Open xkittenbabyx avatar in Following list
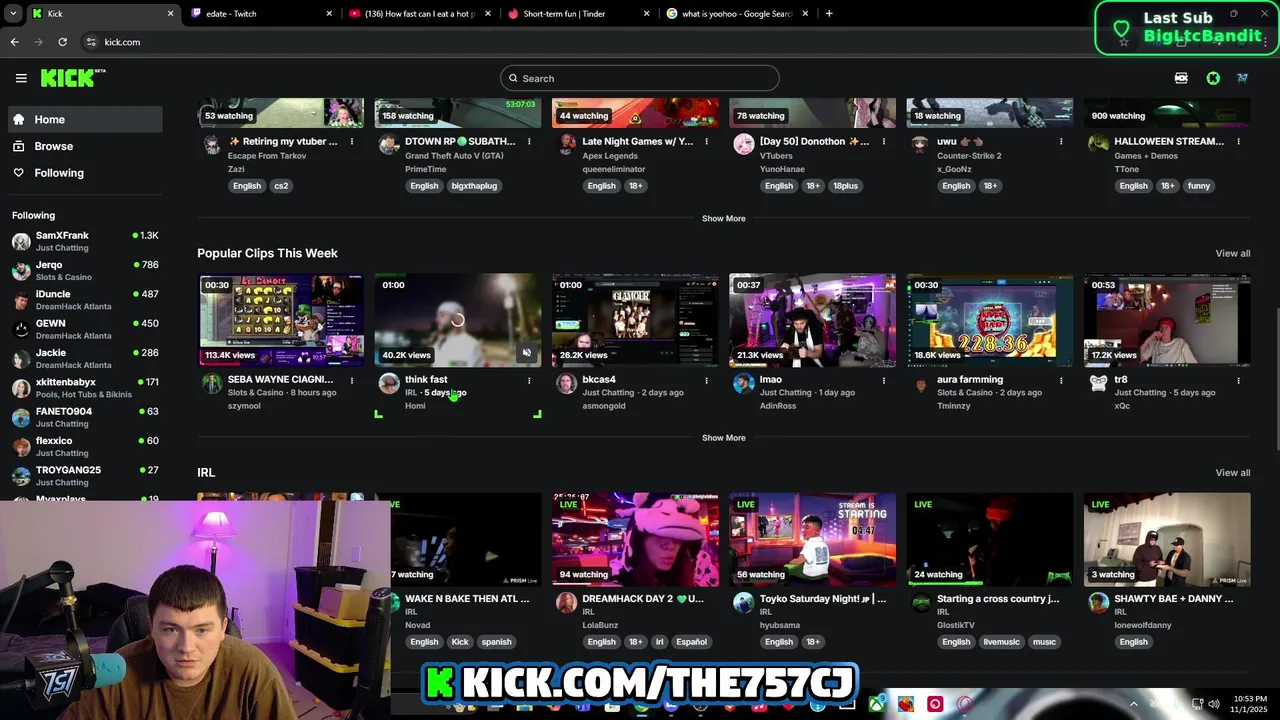This screenshot has width=1280, height=720. pyautogui.click(x=21, y=388)
